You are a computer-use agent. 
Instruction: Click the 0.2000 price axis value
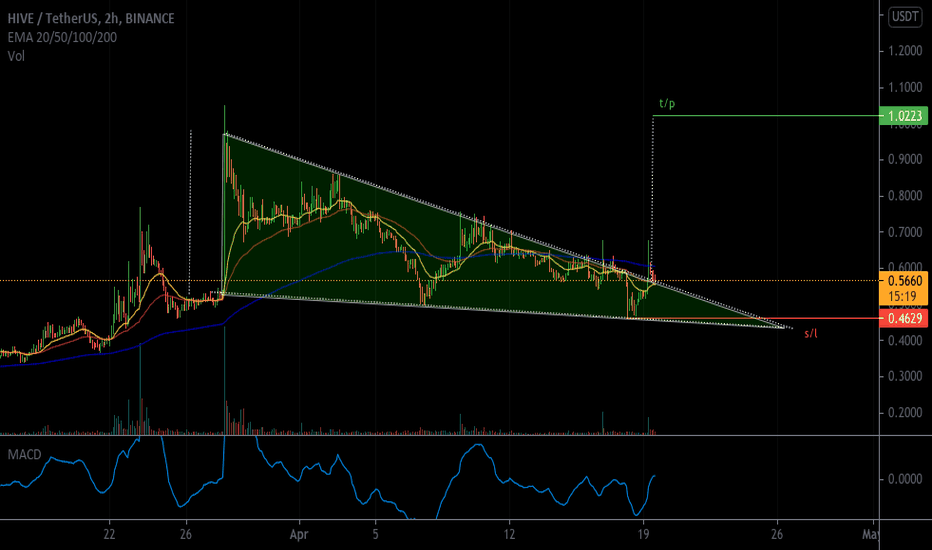[905, 413]
